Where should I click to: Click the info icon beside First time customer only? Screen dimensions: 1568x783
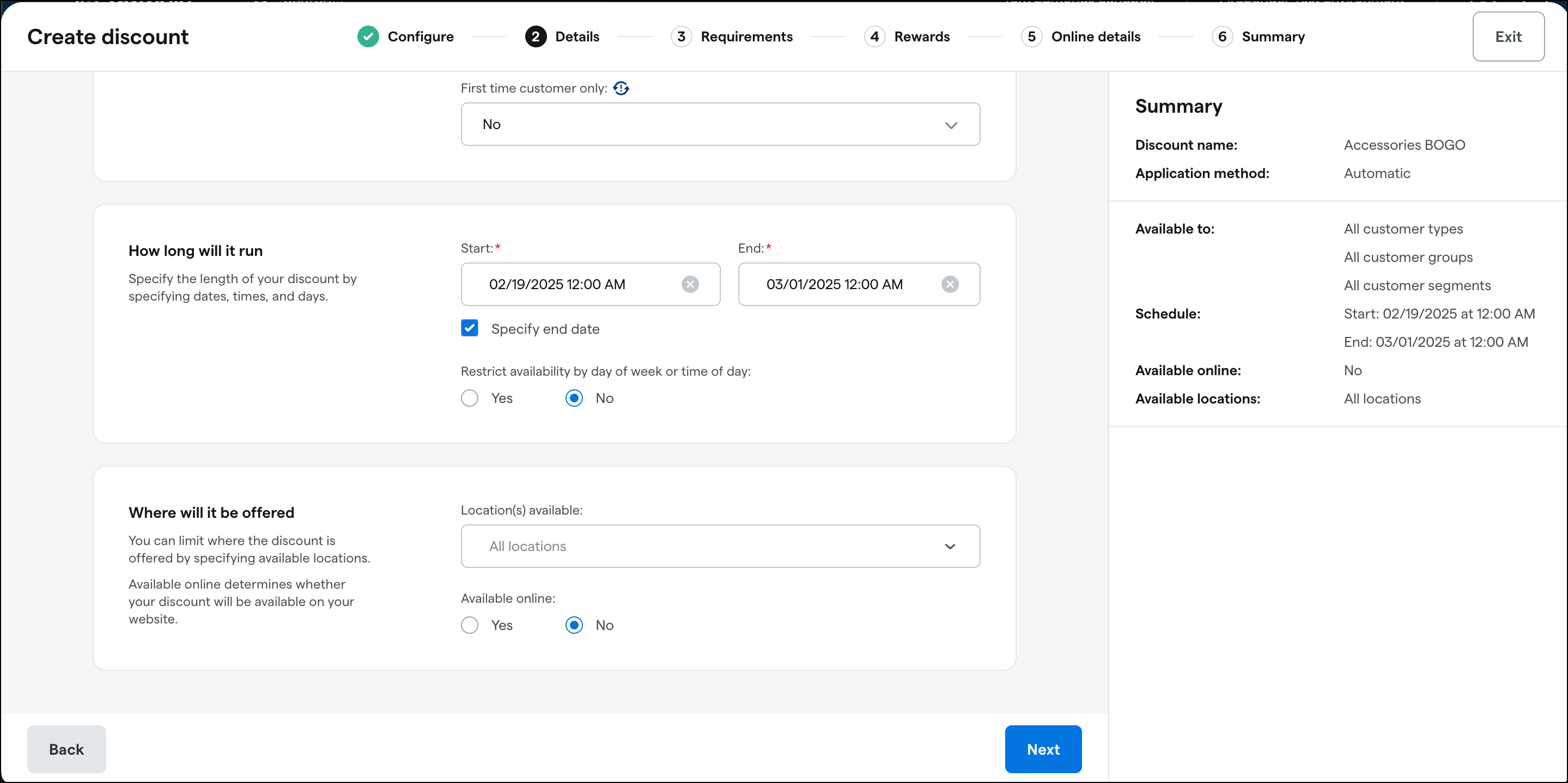[622, 88]
